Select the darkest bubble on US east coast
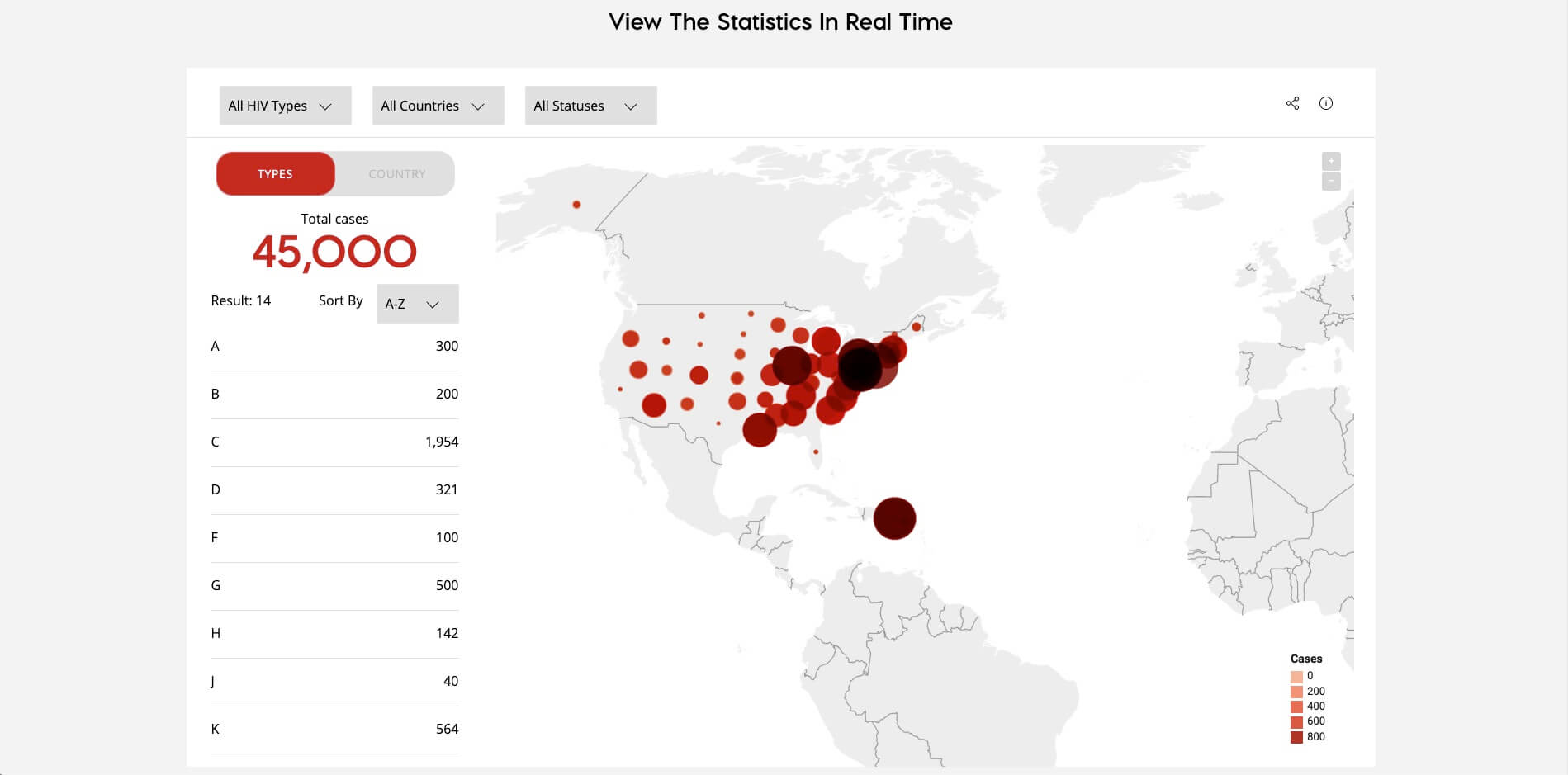This screenshot has height=775, width=1568. click(860, 366)
